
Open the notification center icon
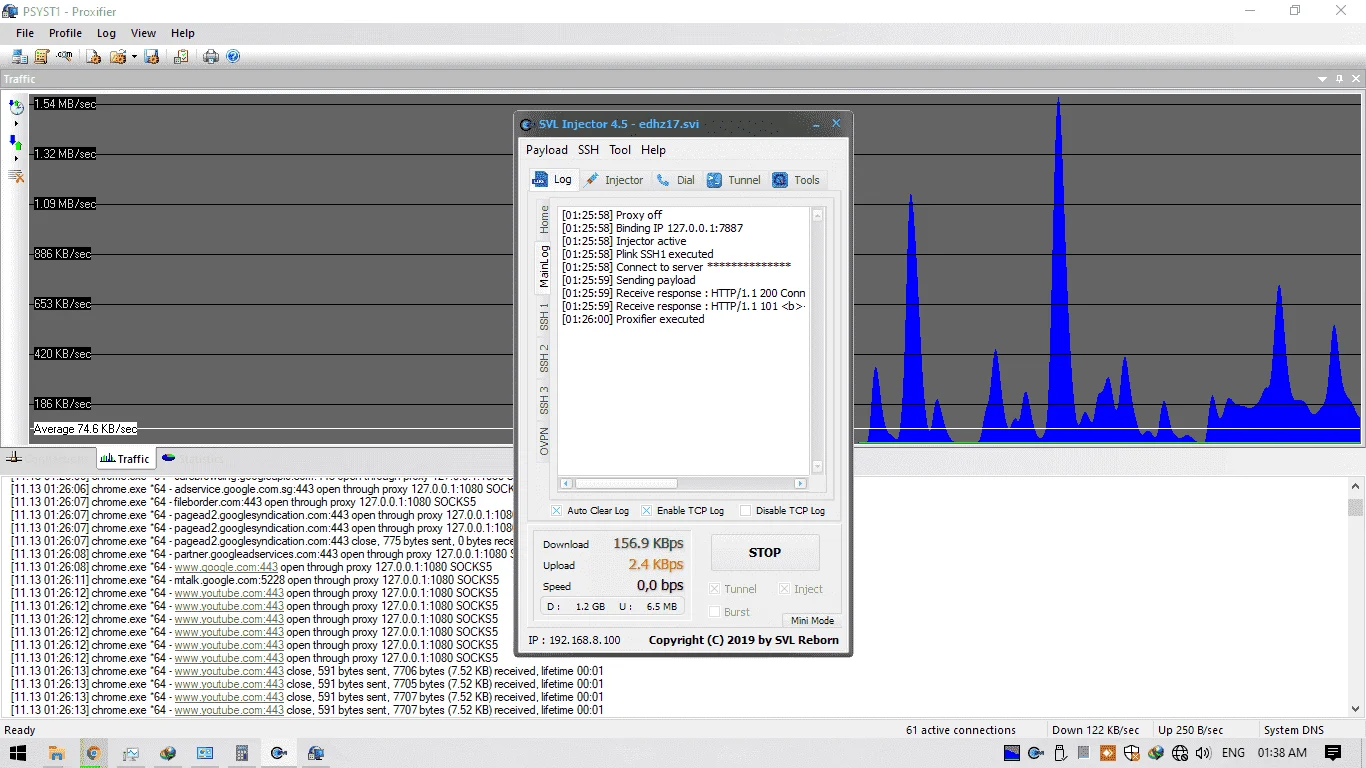(1333, 753)
